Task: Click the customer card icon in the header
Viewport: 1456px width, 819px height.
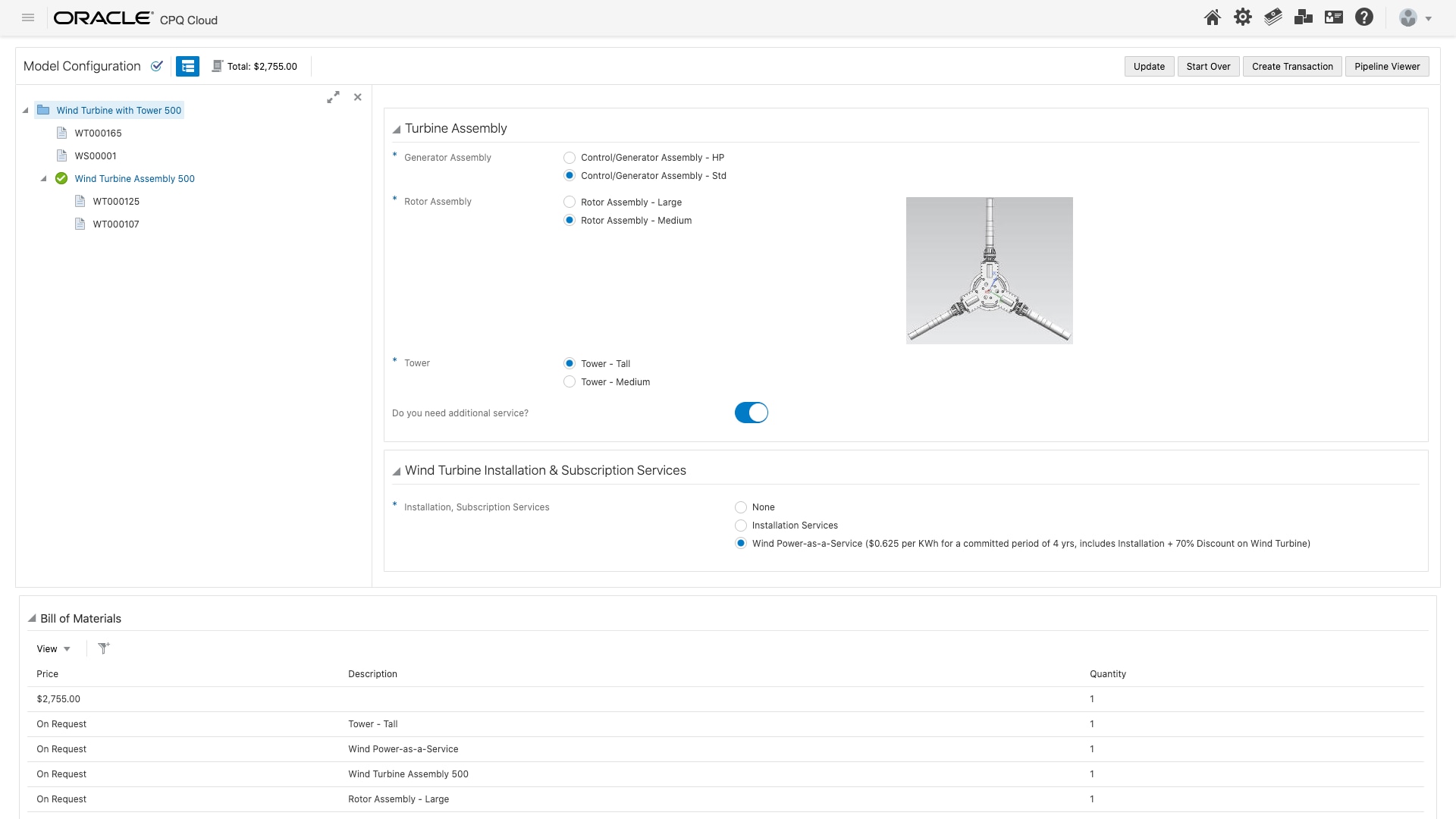Action: coord(1334,17)
